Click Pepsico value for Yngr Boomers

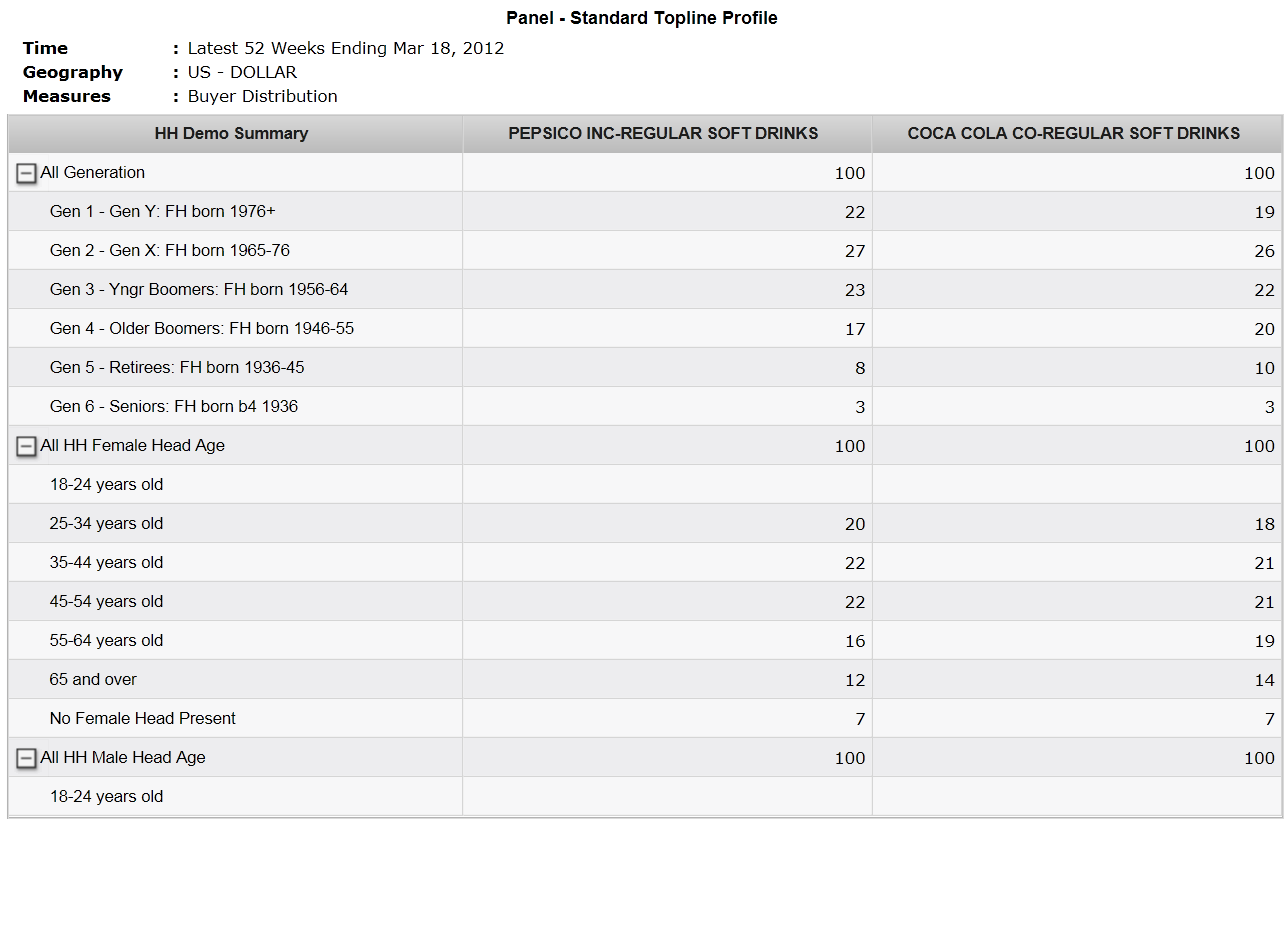click(855, 290)
